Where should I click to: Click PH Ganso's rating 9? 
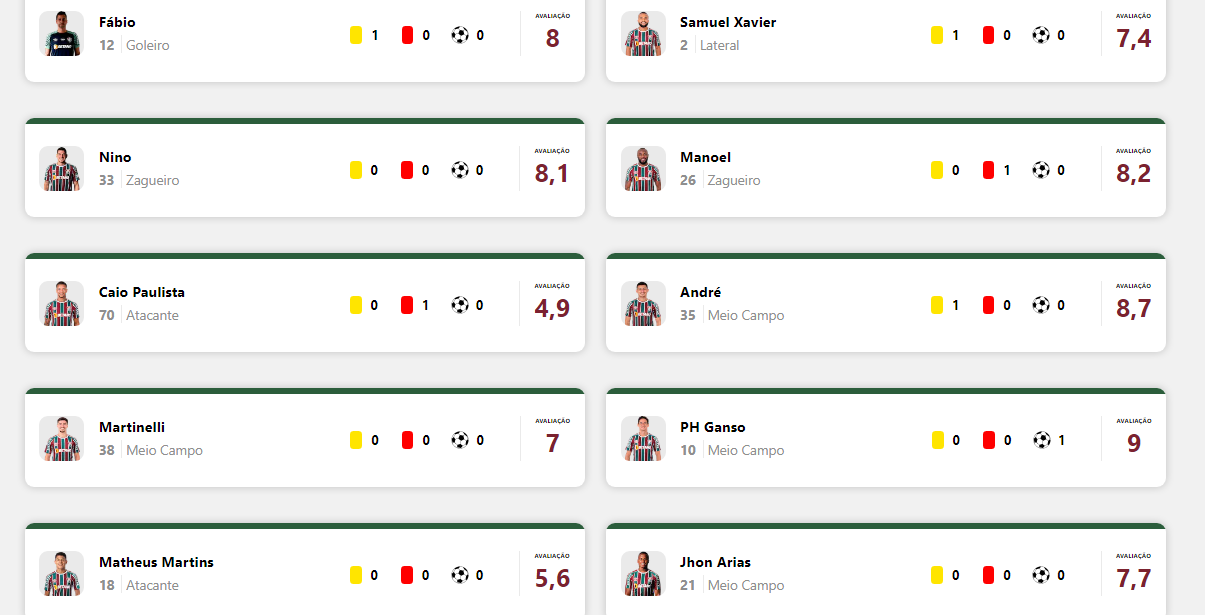coord(1134,442)
